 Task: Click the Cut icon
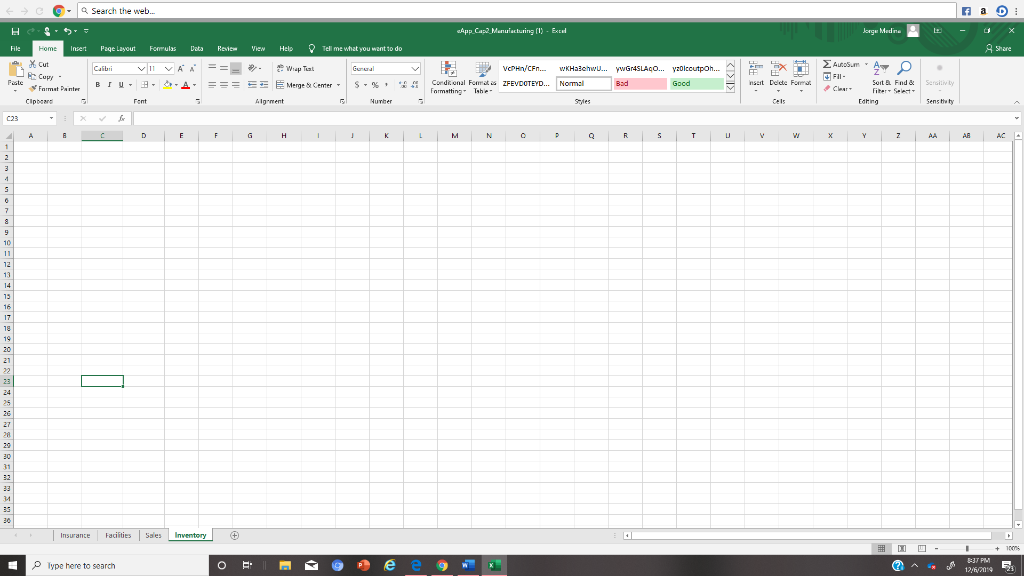[x=35, y=63]
